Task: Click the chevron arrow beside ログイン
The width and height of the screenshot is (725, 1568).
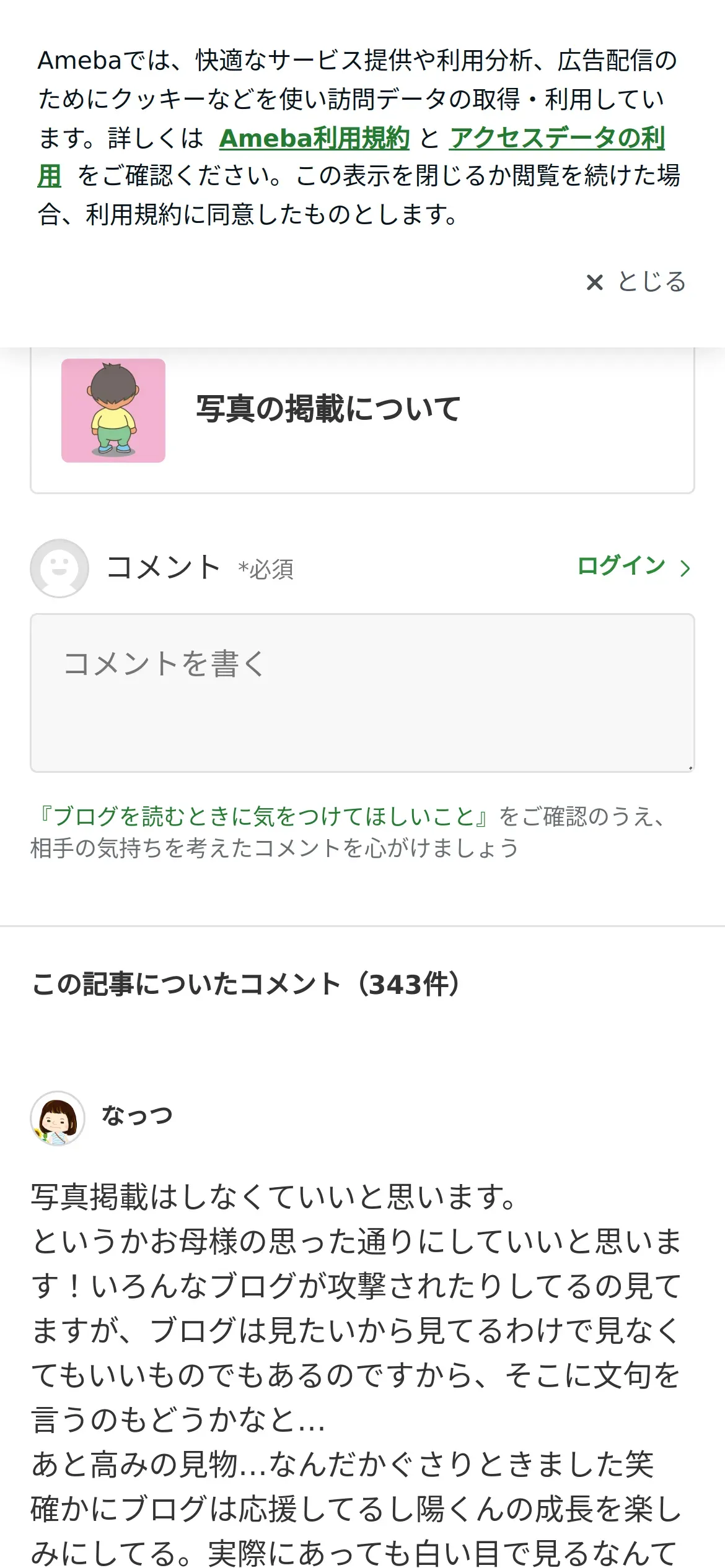Action: [685, 568]
